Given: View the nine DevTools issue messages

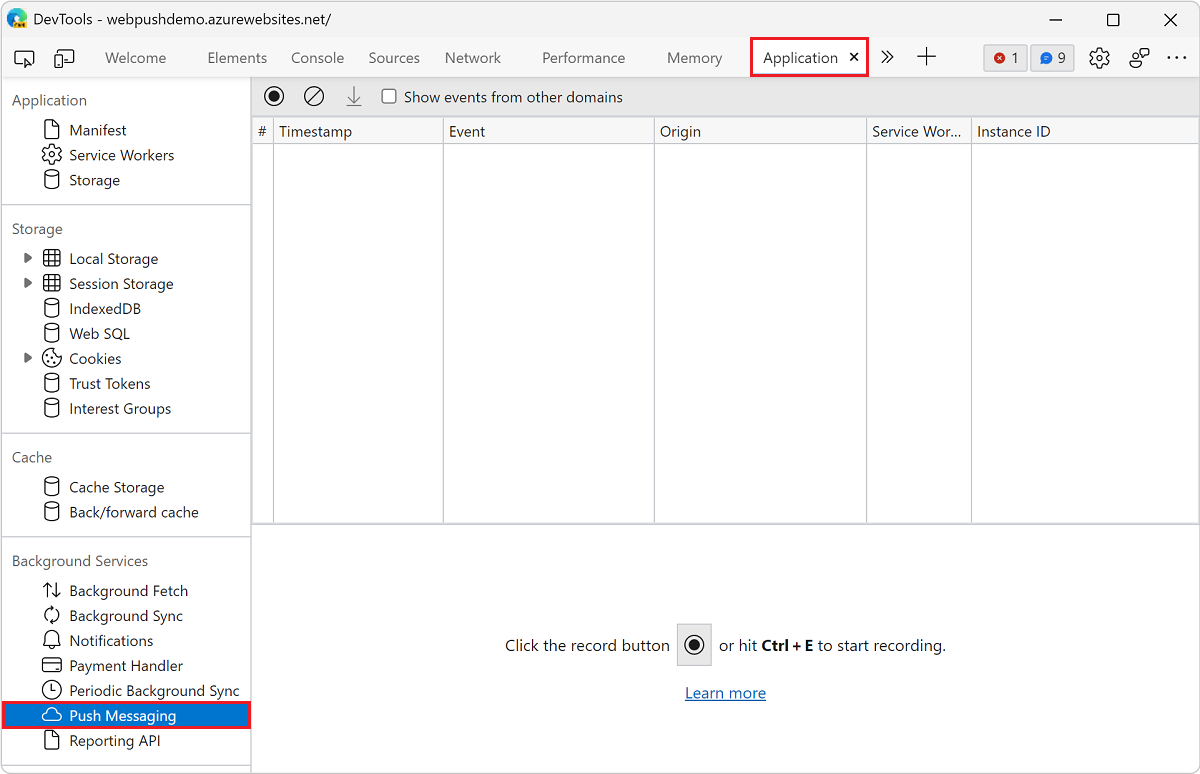Looking at the screenshot, I should (x=1051, y=58).
